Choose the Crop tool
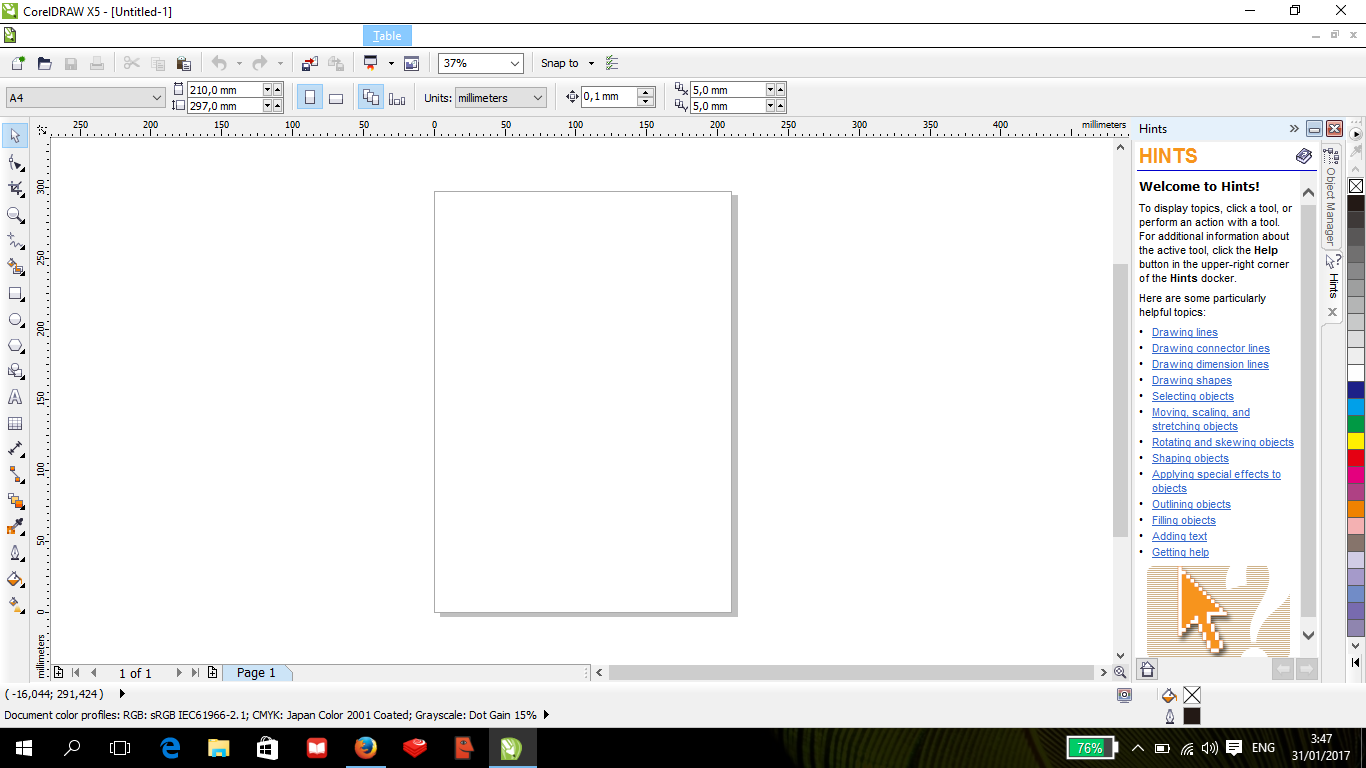This screenshot has height=768, width=1366. (16, 188)
